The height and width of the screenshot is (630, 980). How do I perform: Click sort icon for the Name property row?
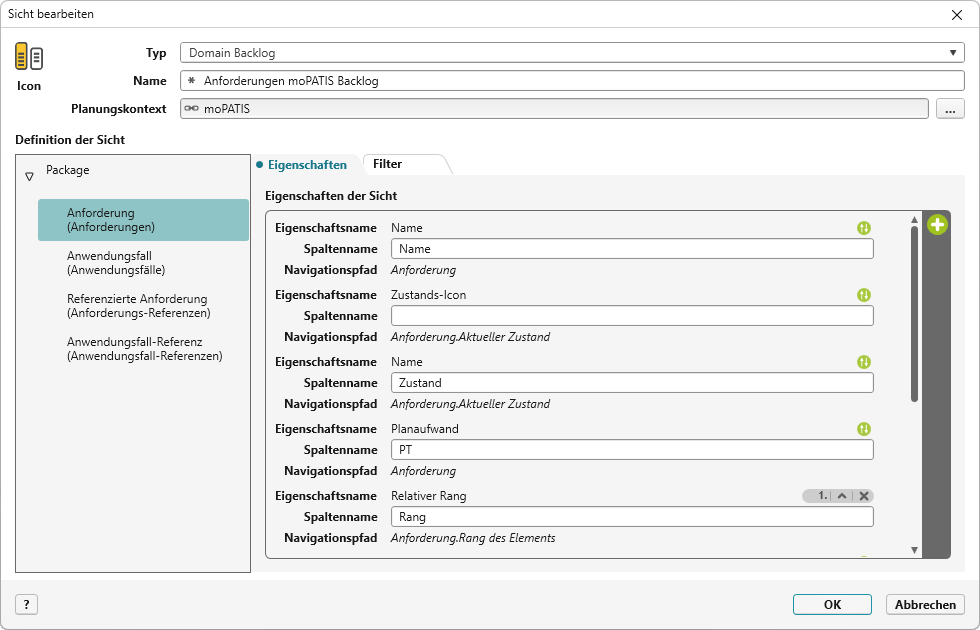pyautogui.click(x=864, y=228)
